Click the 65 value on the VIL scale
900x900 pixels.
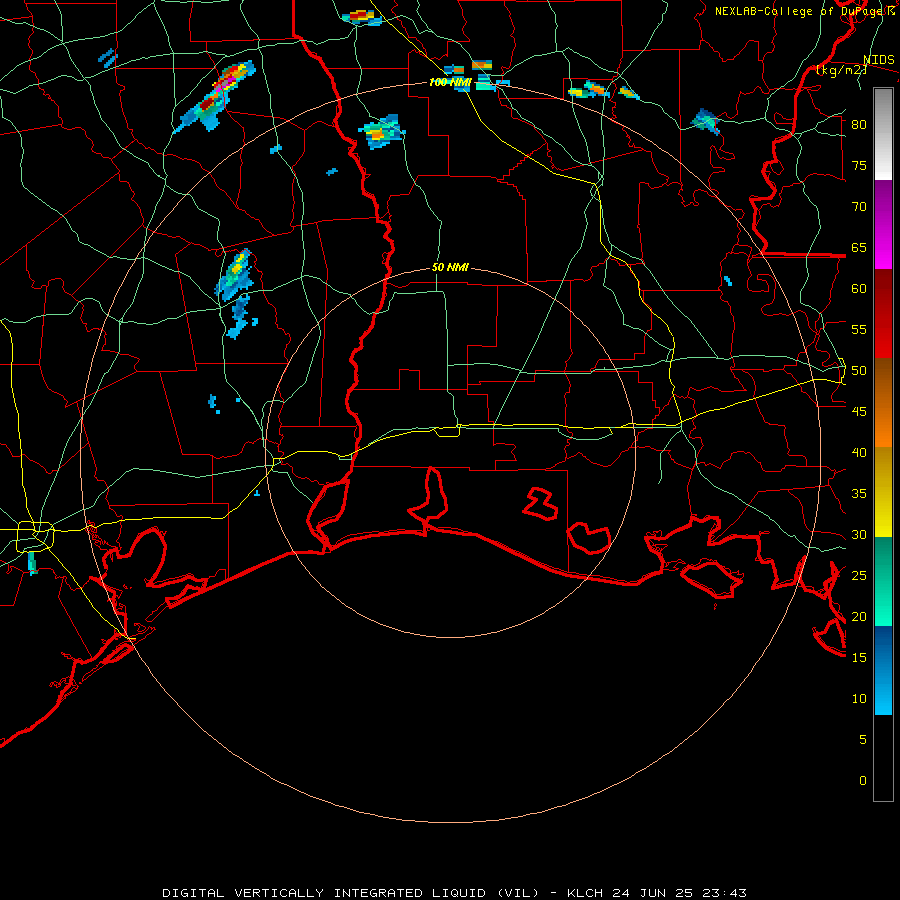859,247
